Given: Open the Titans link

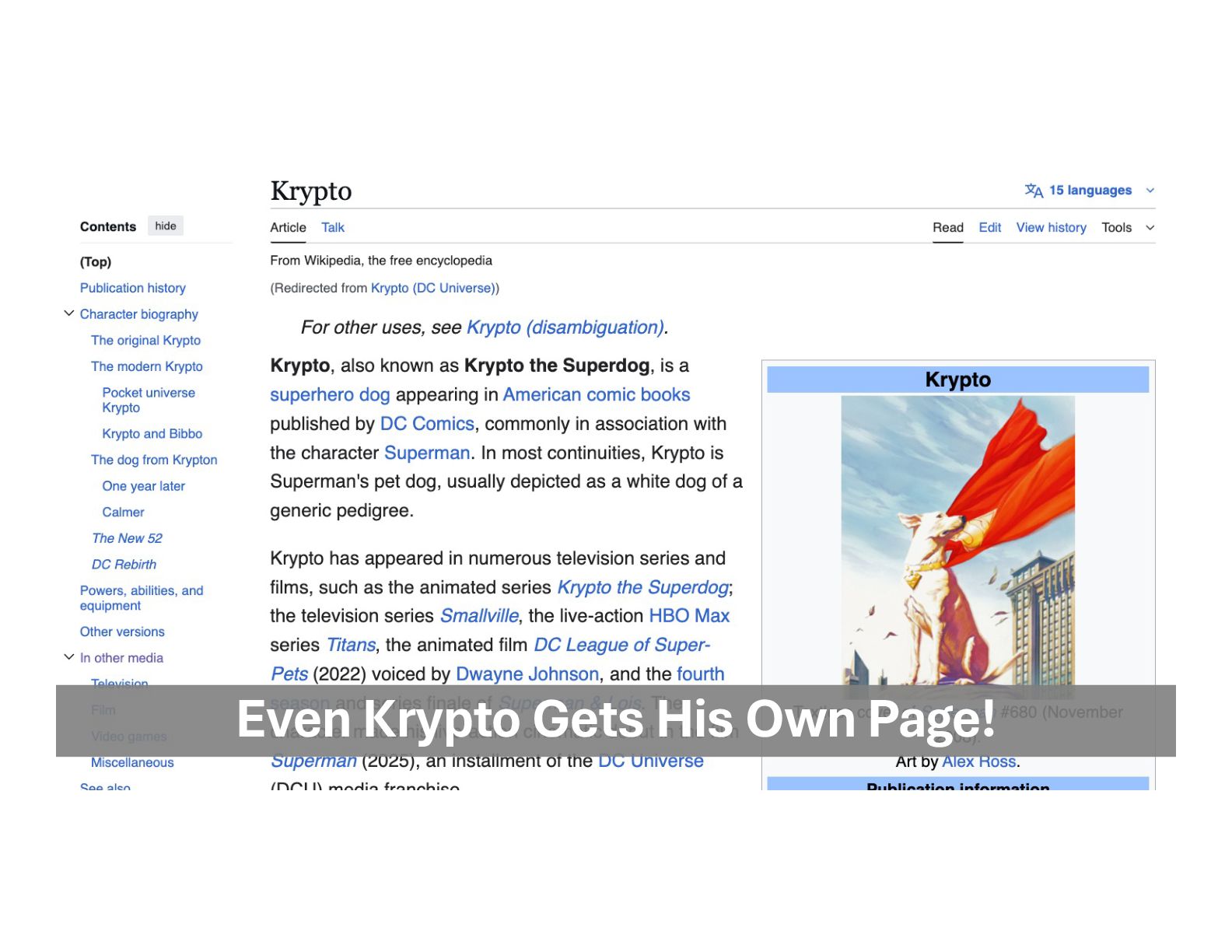Looking at the screenshot, I should coord(351,646).
